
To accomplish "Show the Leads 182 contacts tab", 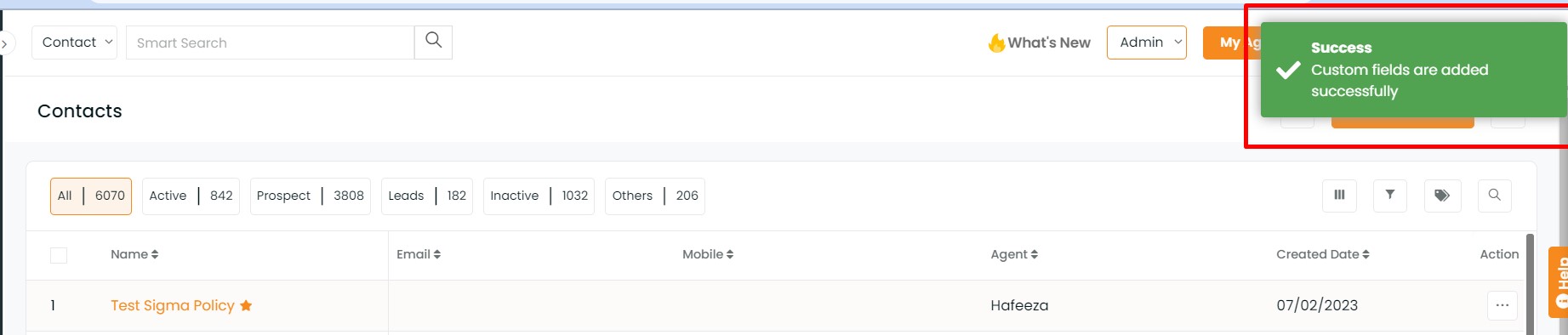I will click(x=427, y=196).
